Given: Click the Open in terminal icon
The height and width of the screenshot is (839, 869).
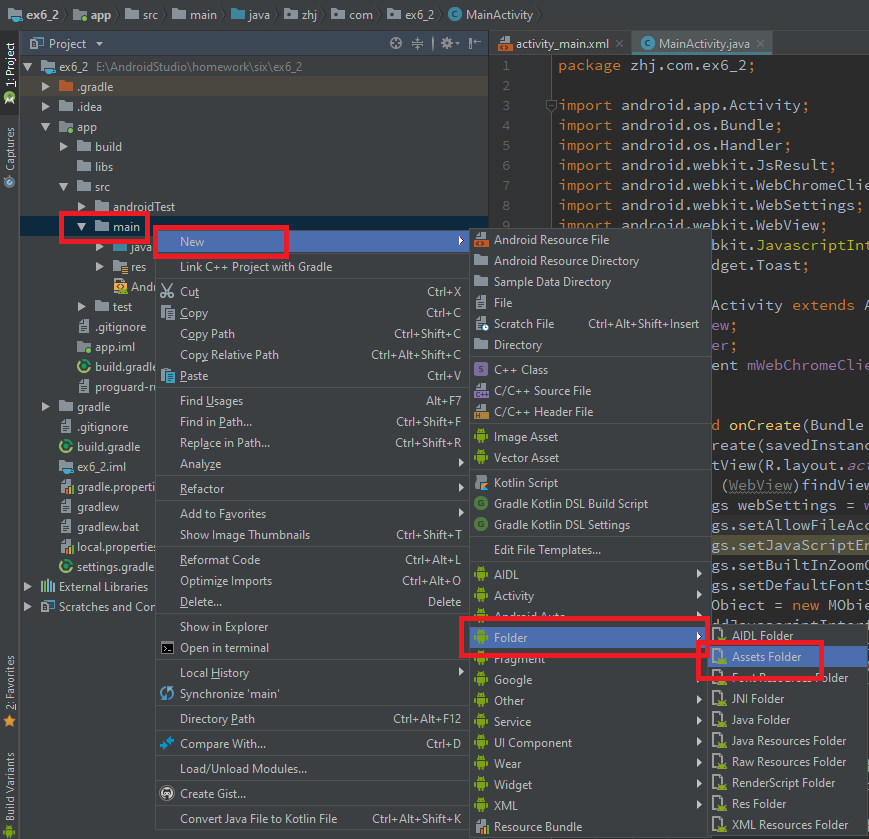Looking at the screenshot, I should 167,648.
